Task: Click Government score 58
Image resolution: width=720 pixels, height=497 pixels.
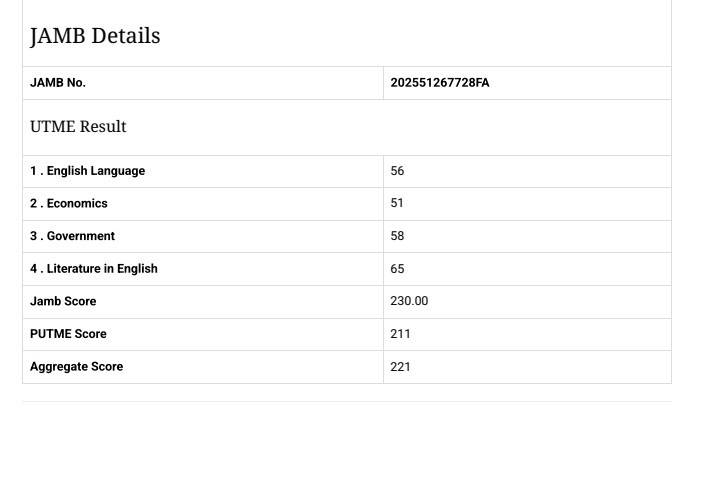Action: point(397,236)
